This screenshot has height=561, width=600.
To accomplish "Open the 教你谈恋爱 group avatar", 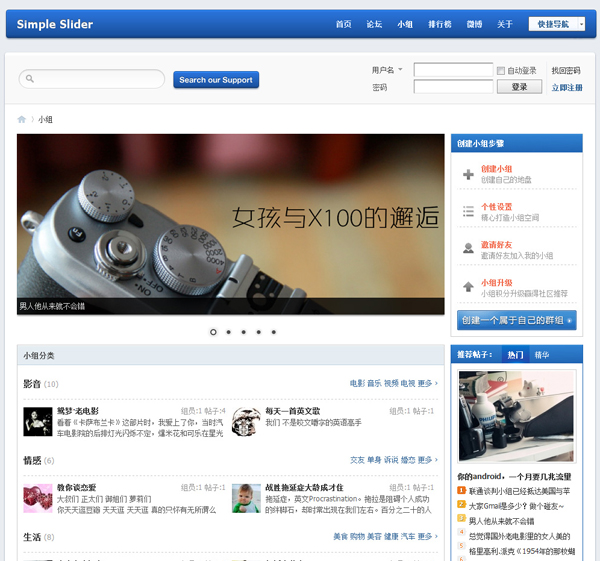I will tap(38, 498).
